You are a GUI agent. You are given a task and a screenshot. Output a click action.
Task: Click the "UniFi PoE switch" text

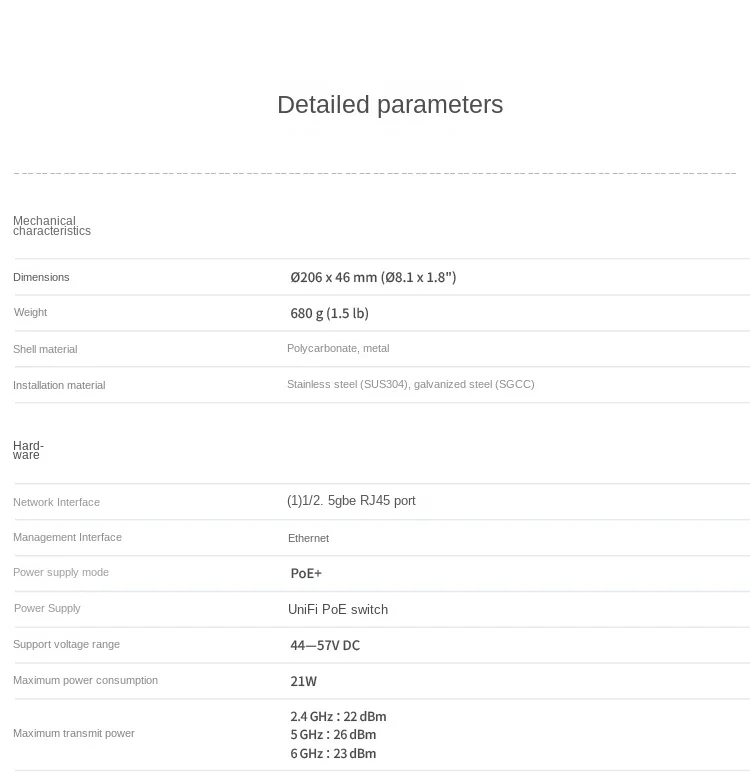(x=338, y=609)
